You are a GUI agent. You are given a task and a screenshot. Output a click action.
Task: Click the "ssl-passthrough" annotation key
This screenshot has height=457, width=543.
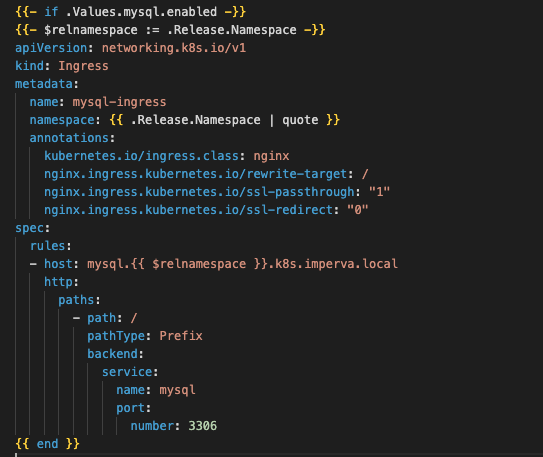click(x=199, y=192)
